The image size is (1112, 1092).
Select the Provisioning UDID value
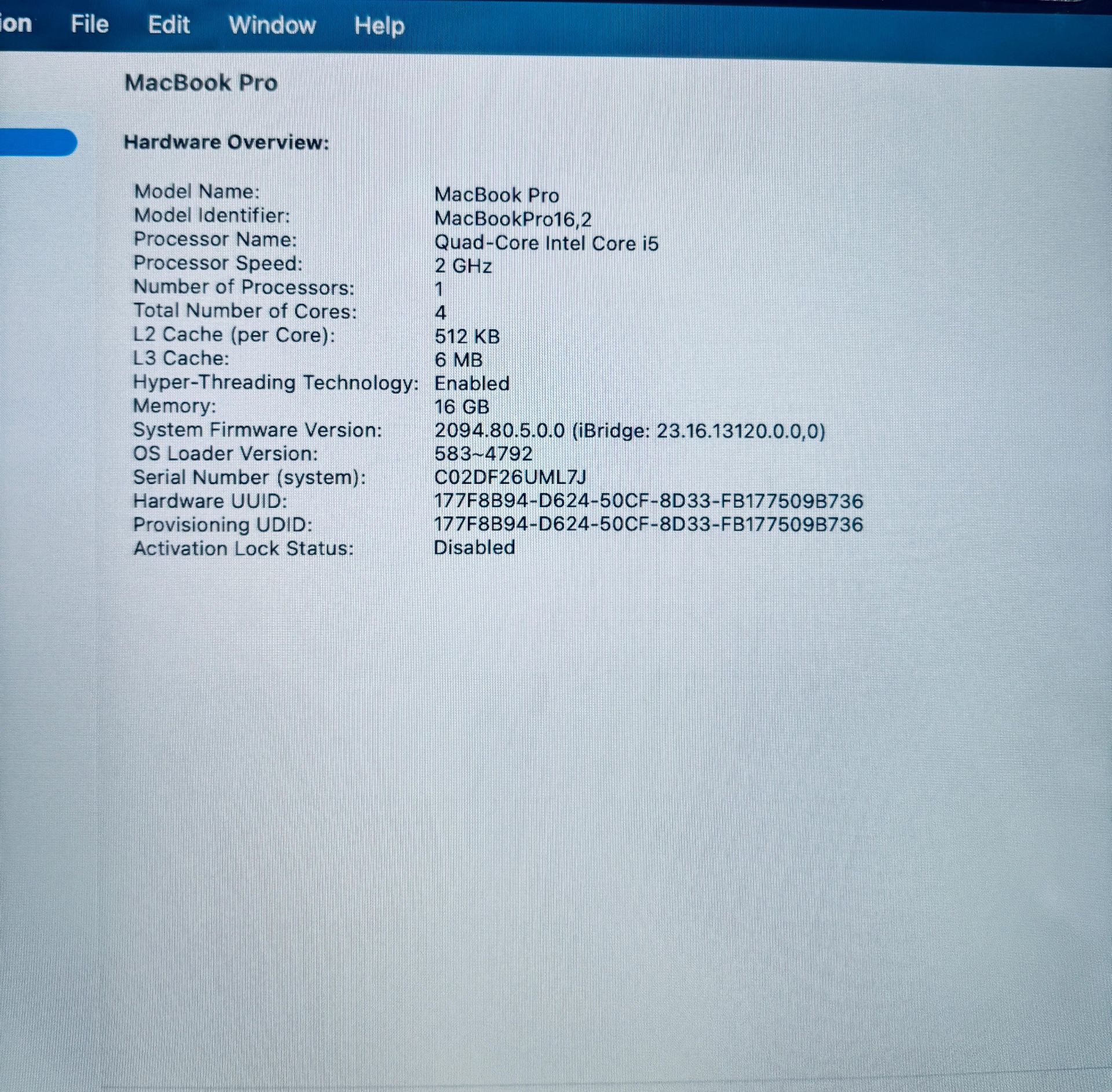click(x=649, y=525)
